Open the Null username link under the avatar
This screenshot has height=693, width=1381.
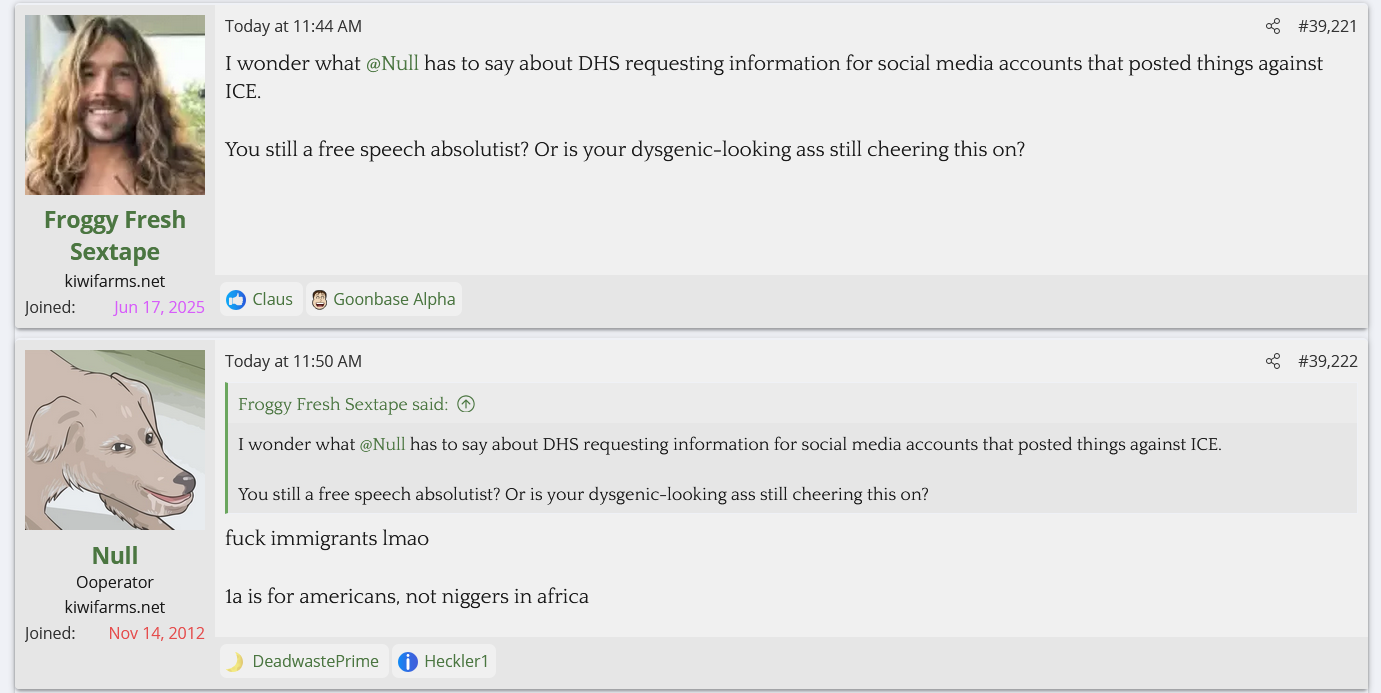tap(115, 555)
